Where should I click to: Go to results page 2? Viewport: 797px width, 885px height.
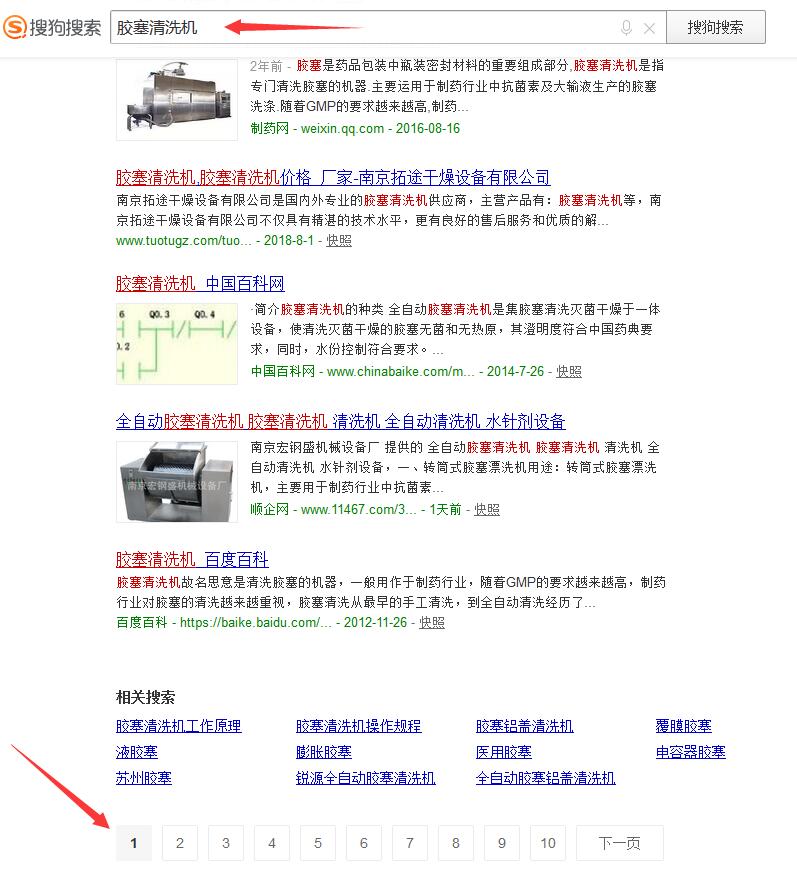[180, 843]
